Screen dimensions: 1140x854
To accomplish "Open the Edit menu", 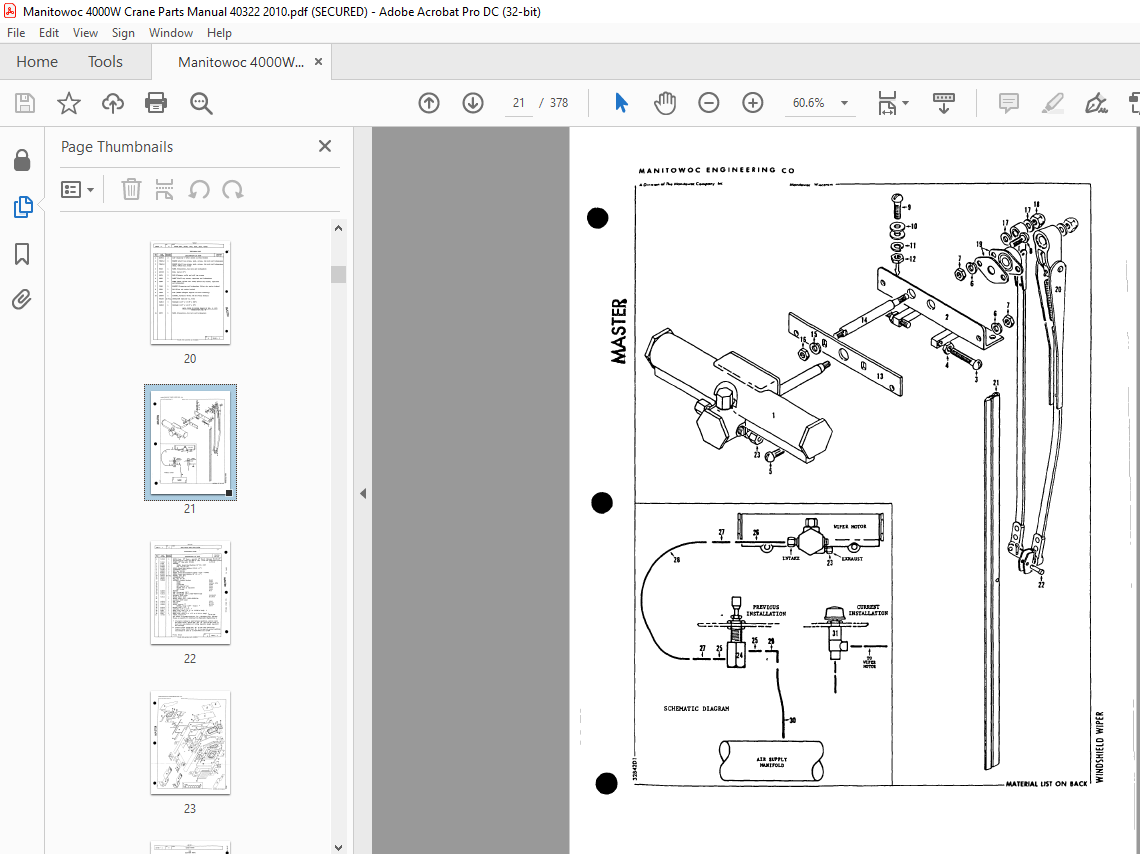I will (x=49, y=33).
